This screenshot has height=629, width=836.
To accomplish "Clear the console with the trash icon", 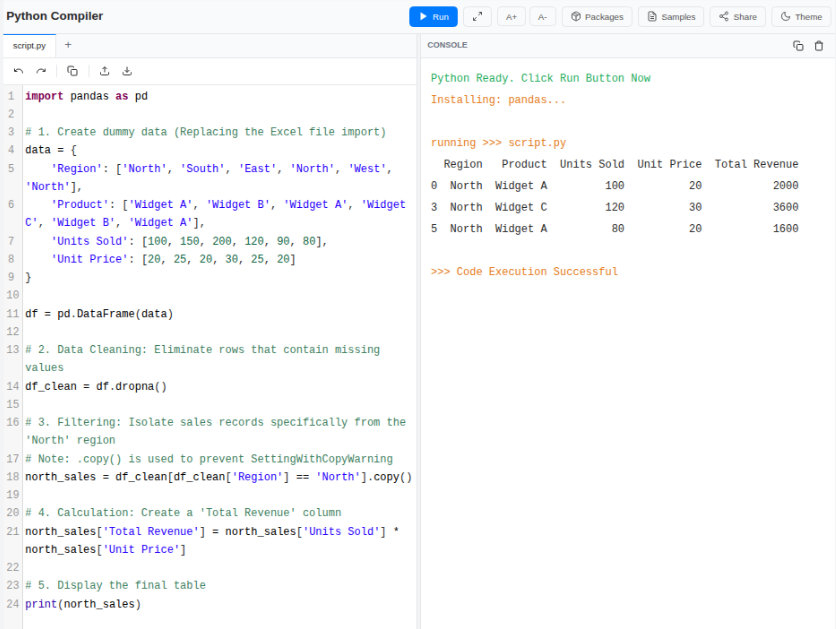I will tap(818, 45).
